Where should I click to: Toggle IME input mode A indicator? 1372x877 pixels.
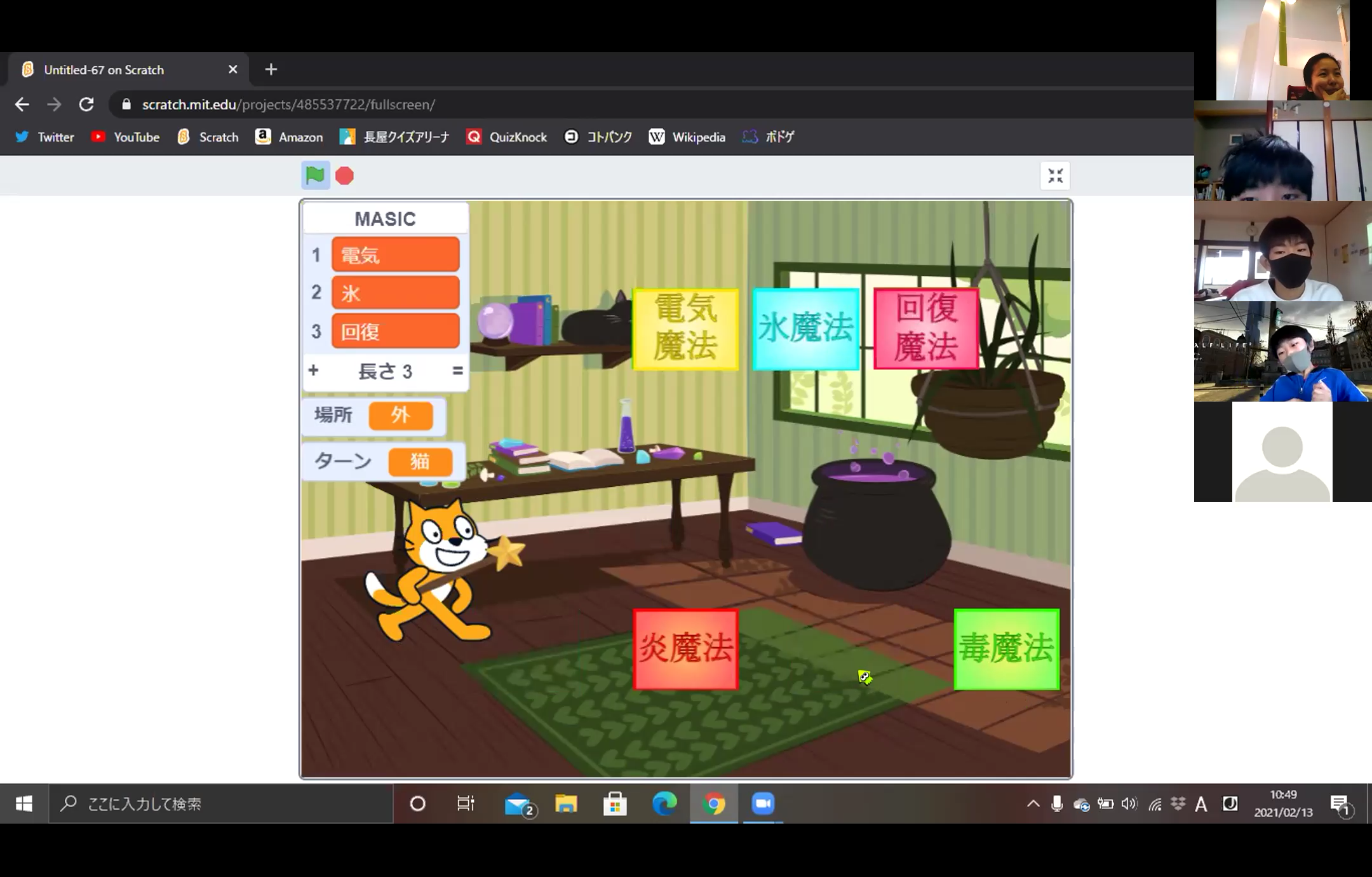[1200, 804]
